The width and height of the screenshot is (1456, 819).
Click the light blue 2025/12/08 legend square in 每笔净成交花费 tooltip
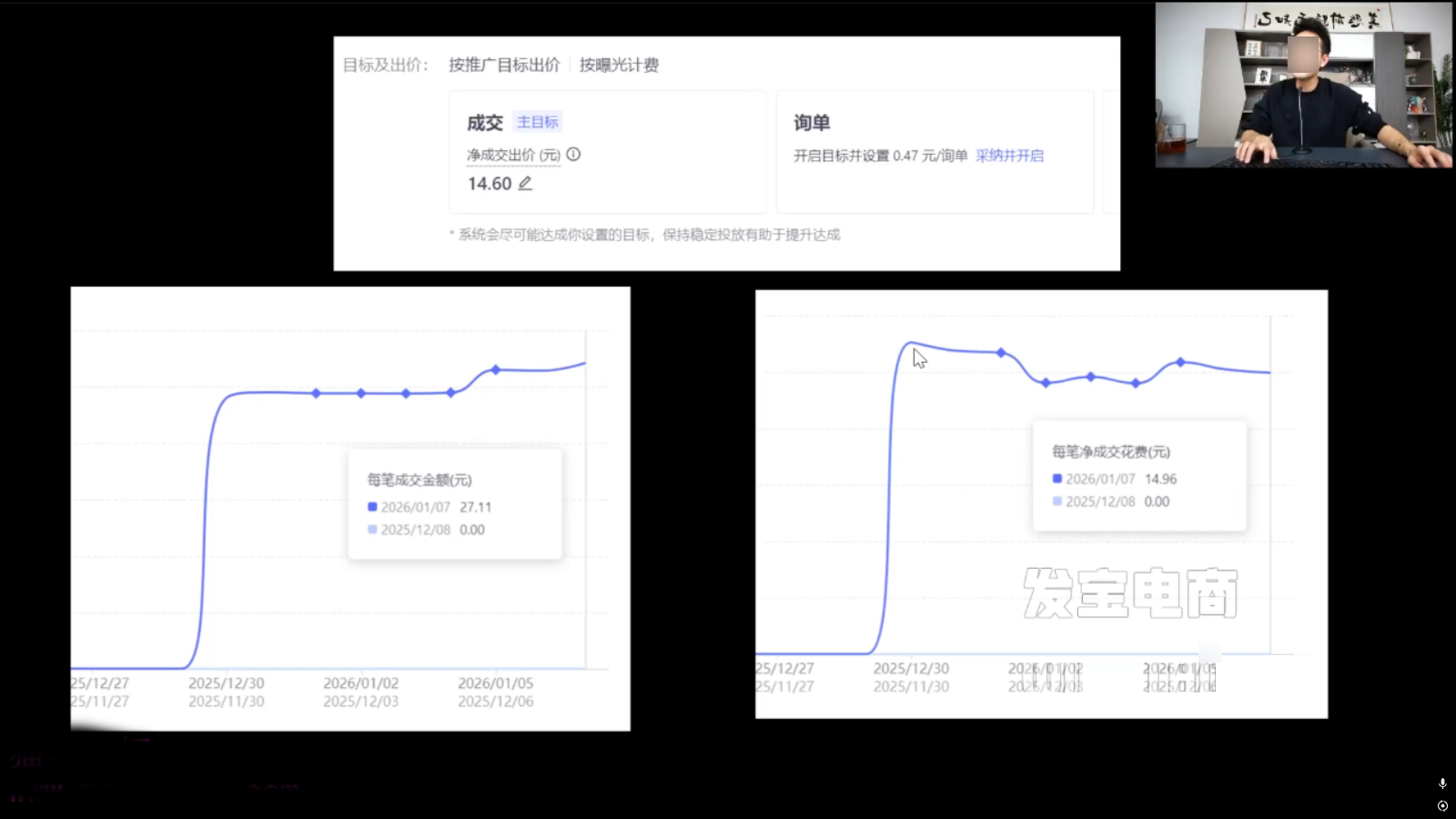tap(1057, 501)
